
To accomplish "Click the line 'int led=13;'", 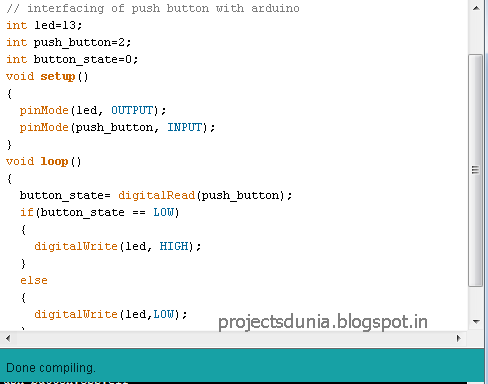I will (x=44, y=25).
